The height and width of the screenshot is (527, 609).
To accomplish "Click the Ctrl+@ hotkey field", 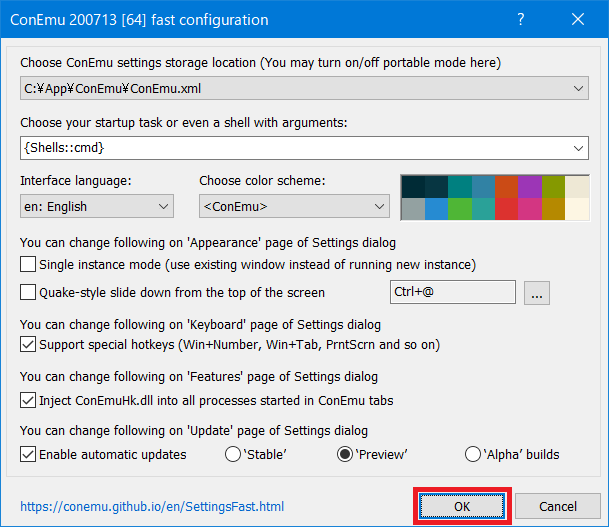I will 453,292.
